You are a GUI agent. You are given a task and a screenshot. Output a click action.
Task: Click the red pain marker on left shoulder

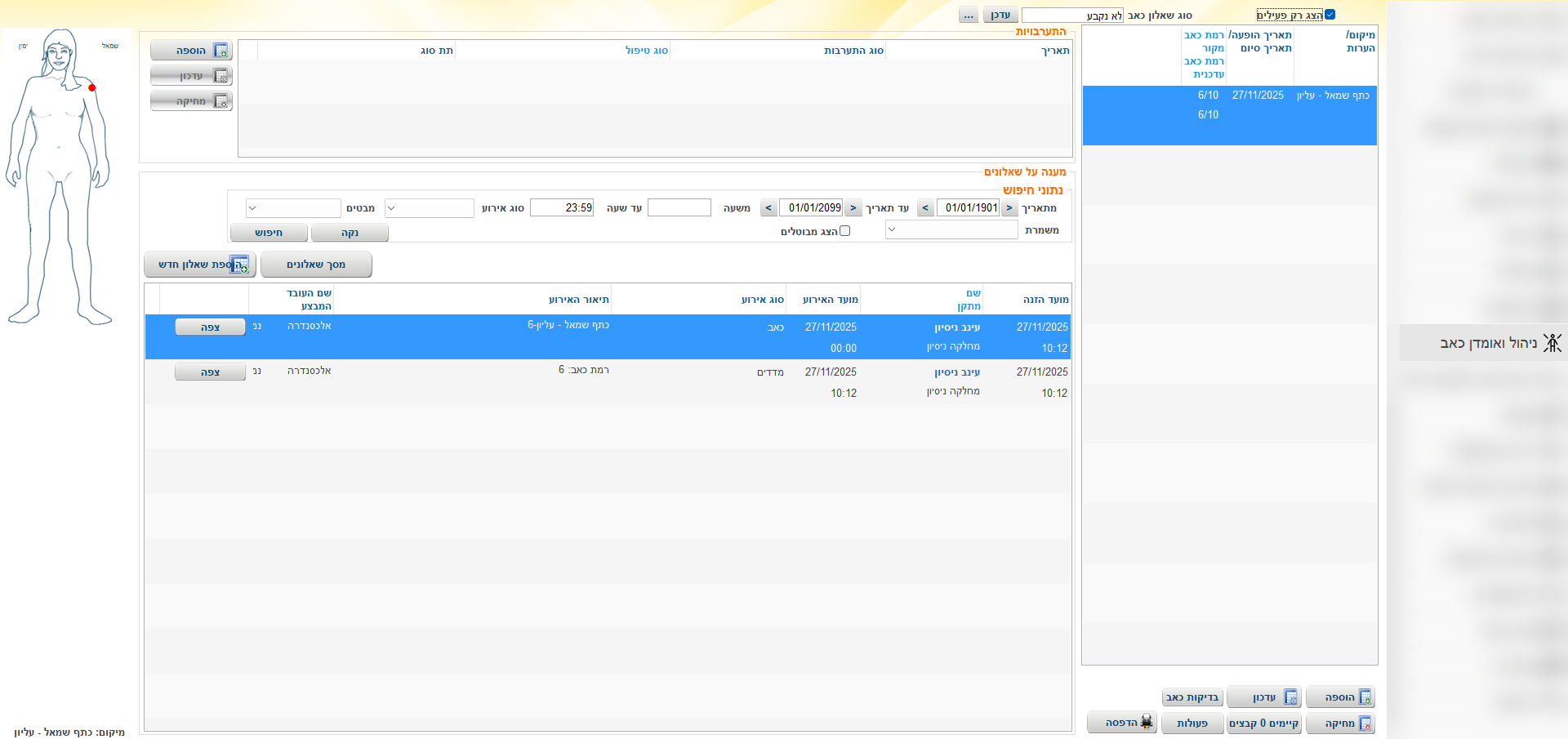pos(92,87)
